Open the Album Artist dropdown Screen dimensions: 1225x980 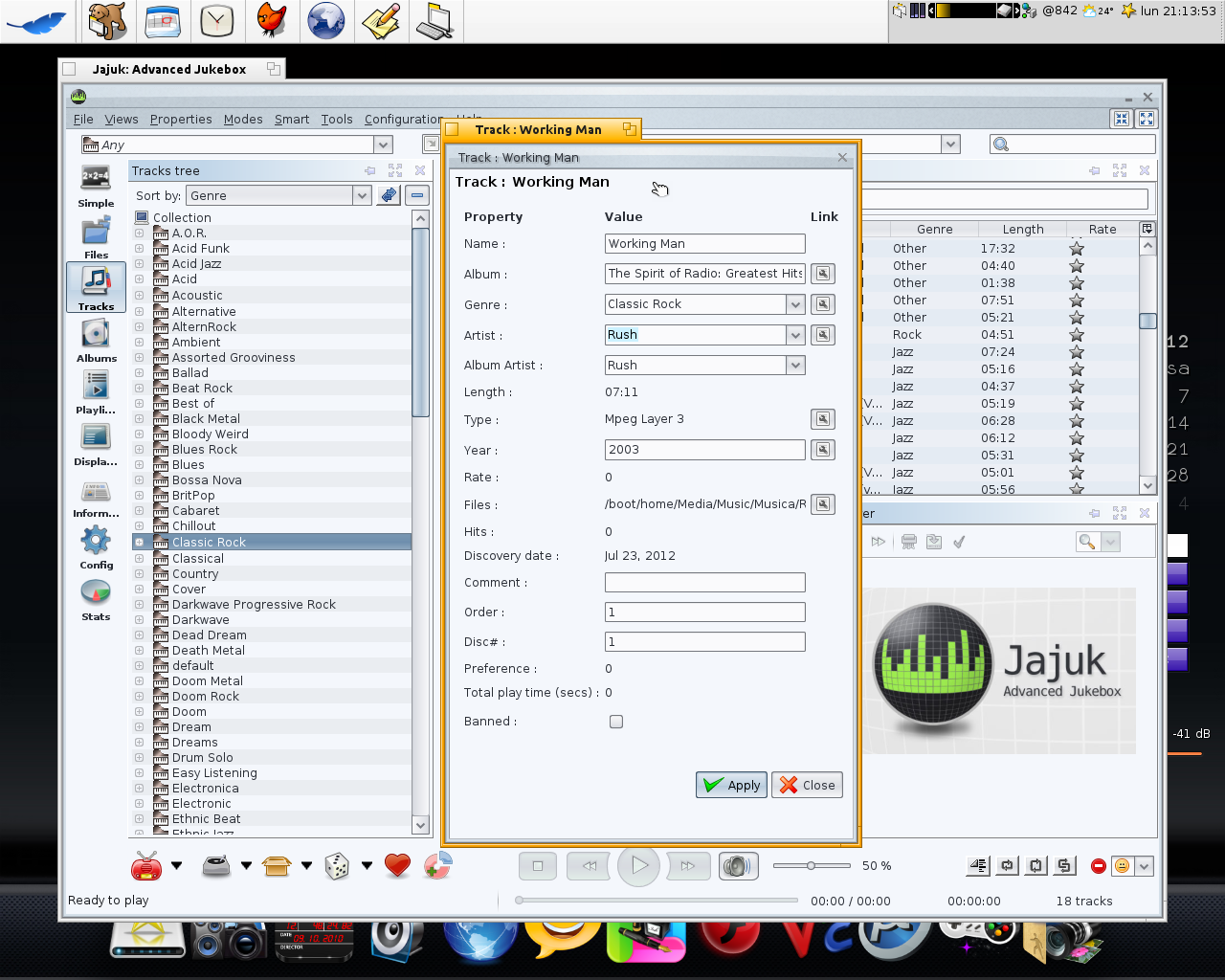795,366
